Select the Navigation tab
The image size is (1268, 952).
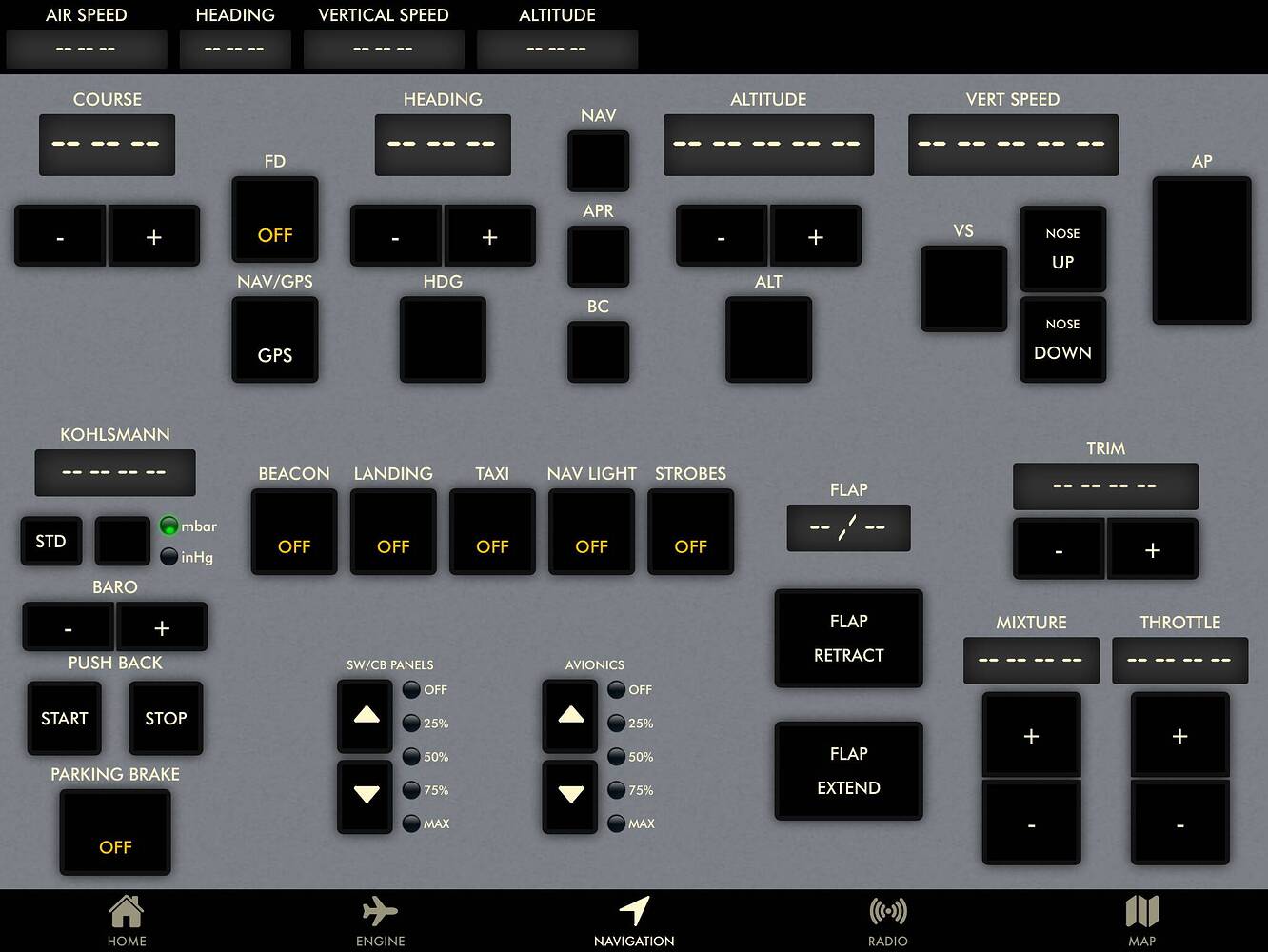tap(634, 922)
